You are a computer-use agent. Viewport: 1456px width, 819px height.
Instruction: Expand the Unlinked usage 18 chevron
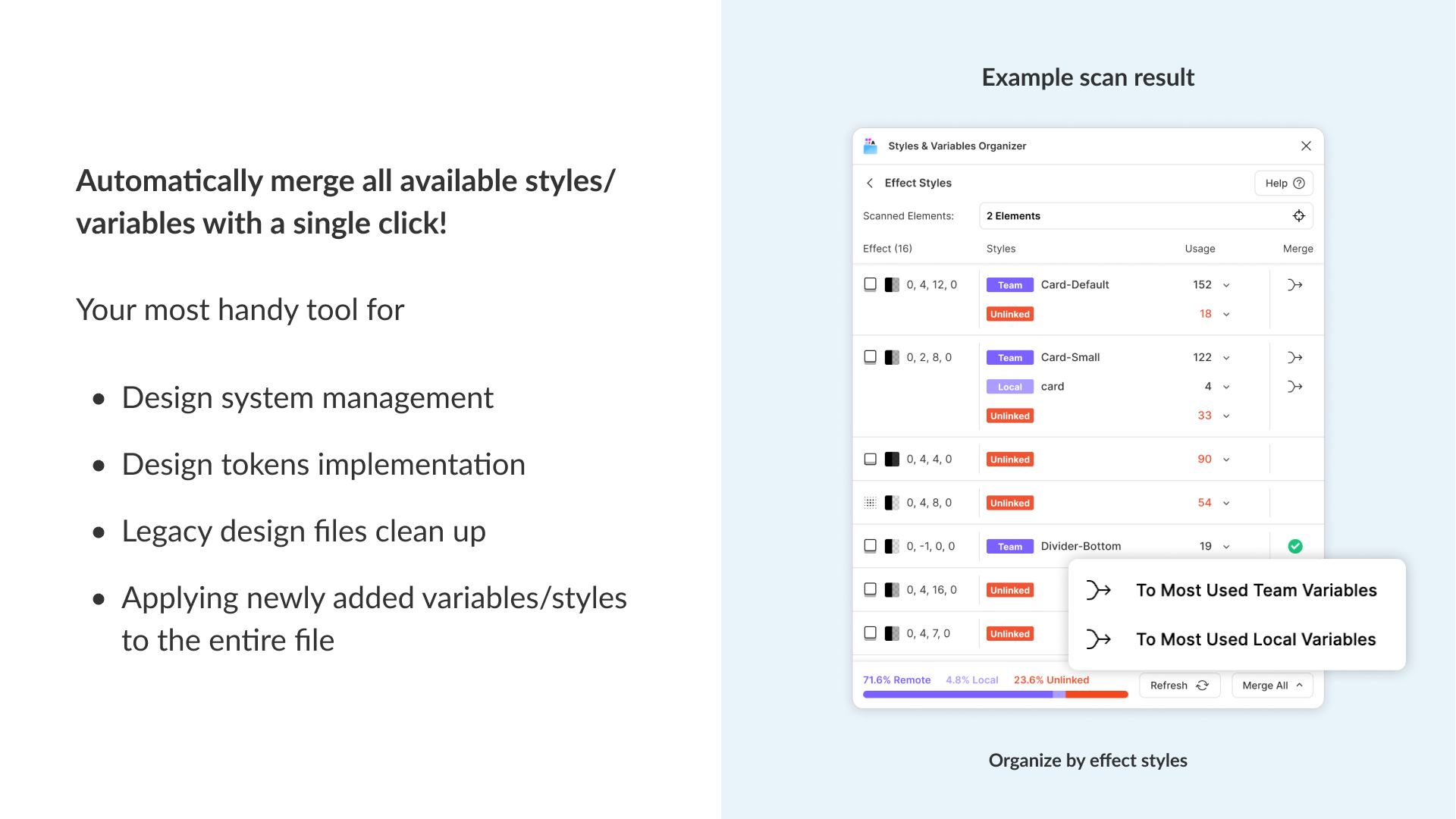click(x=1226, y=314)
